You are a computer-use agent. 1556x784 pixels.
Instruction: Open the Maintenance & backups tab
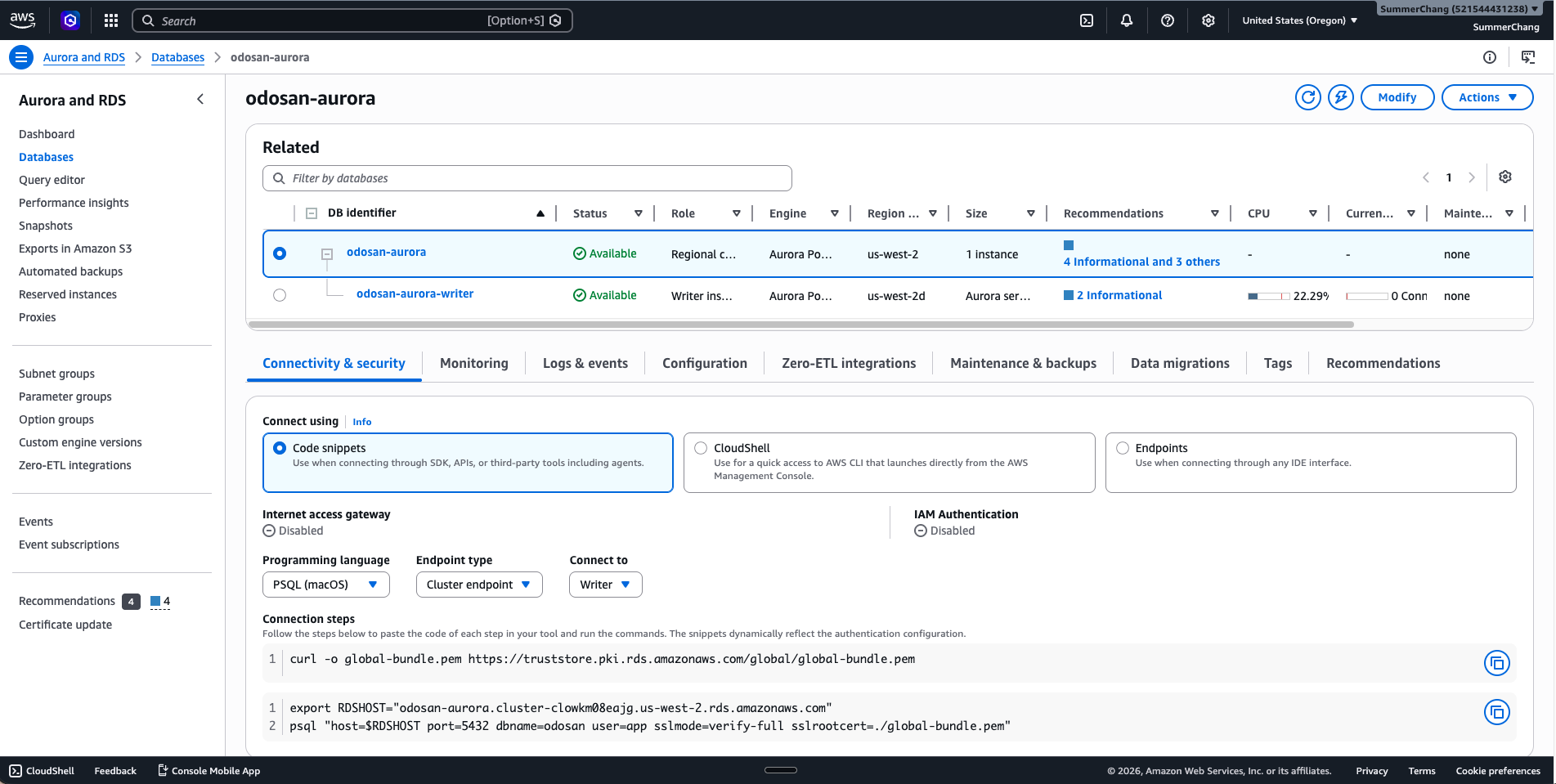[x=1023, y=364]
